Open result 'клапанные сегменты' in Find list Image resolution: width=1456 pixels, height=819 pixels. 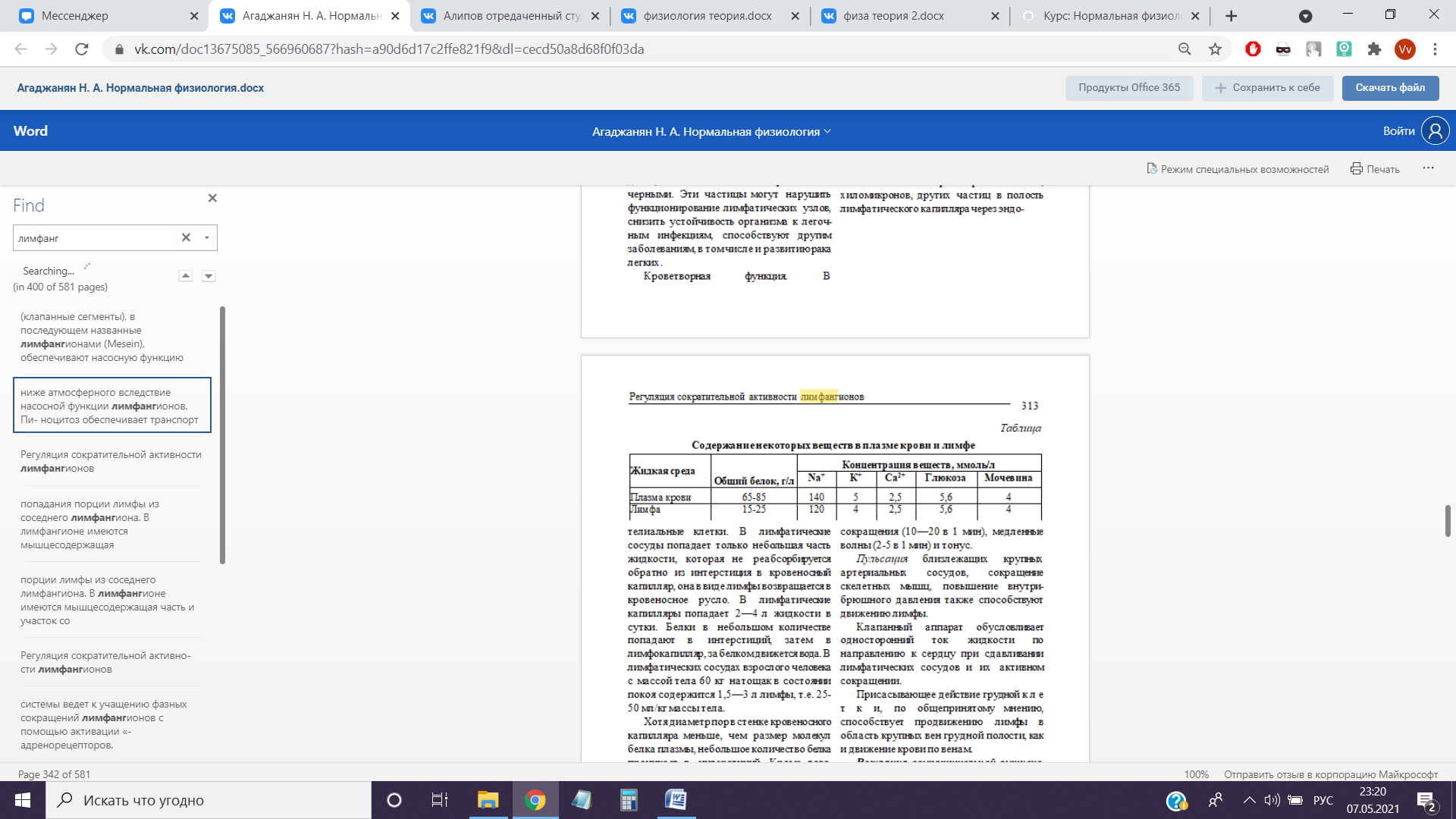coord(111,337)
